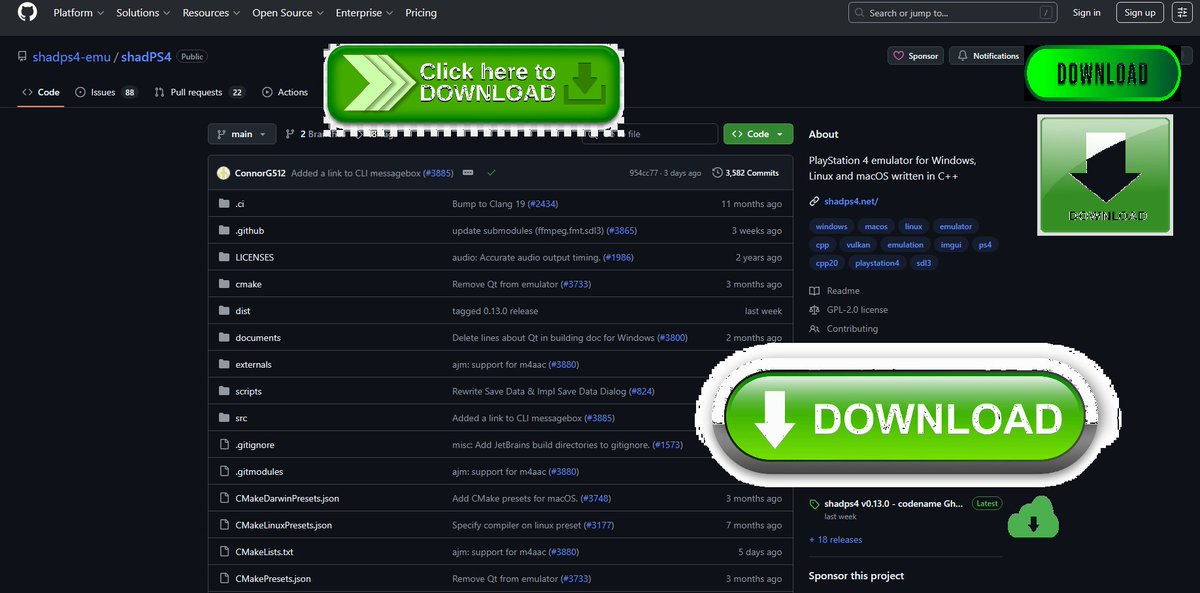Click the Sponsor button
This screenshot has height=593, width=1200.
(x=916, y=56)
